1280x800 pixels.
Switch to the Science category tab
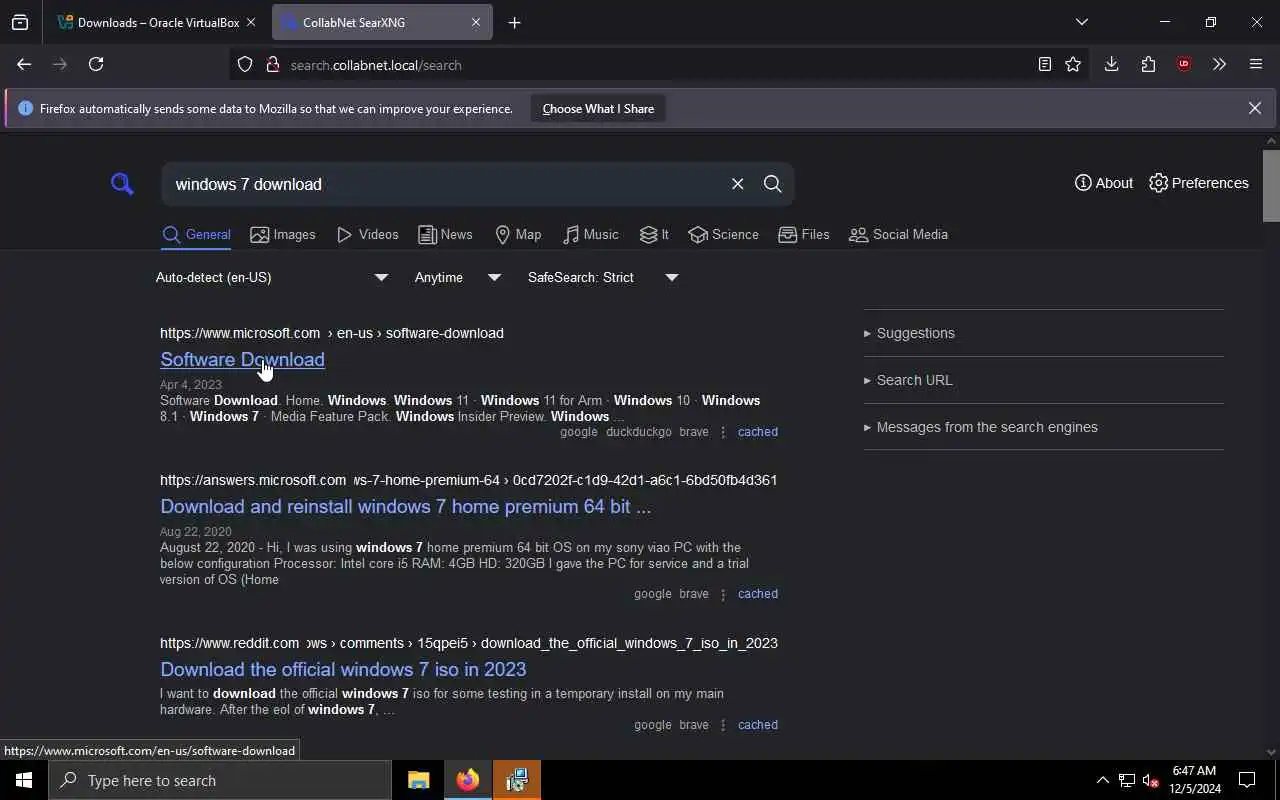point(724,235)
